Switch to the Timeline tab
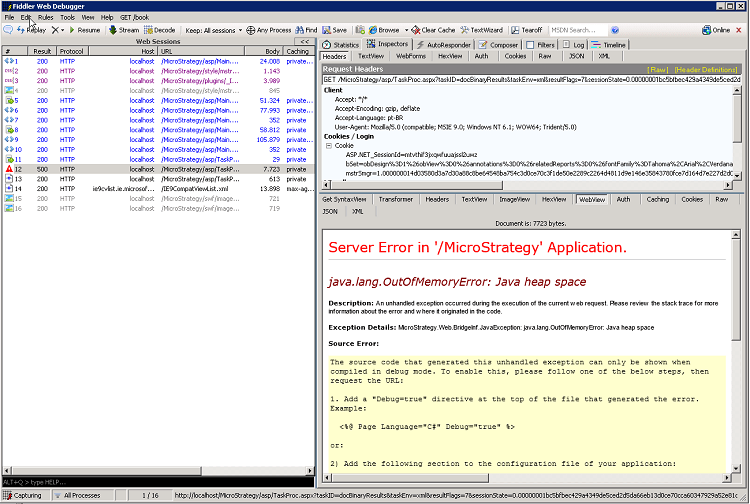The image size is (750, 504). [x=608, y=44]
